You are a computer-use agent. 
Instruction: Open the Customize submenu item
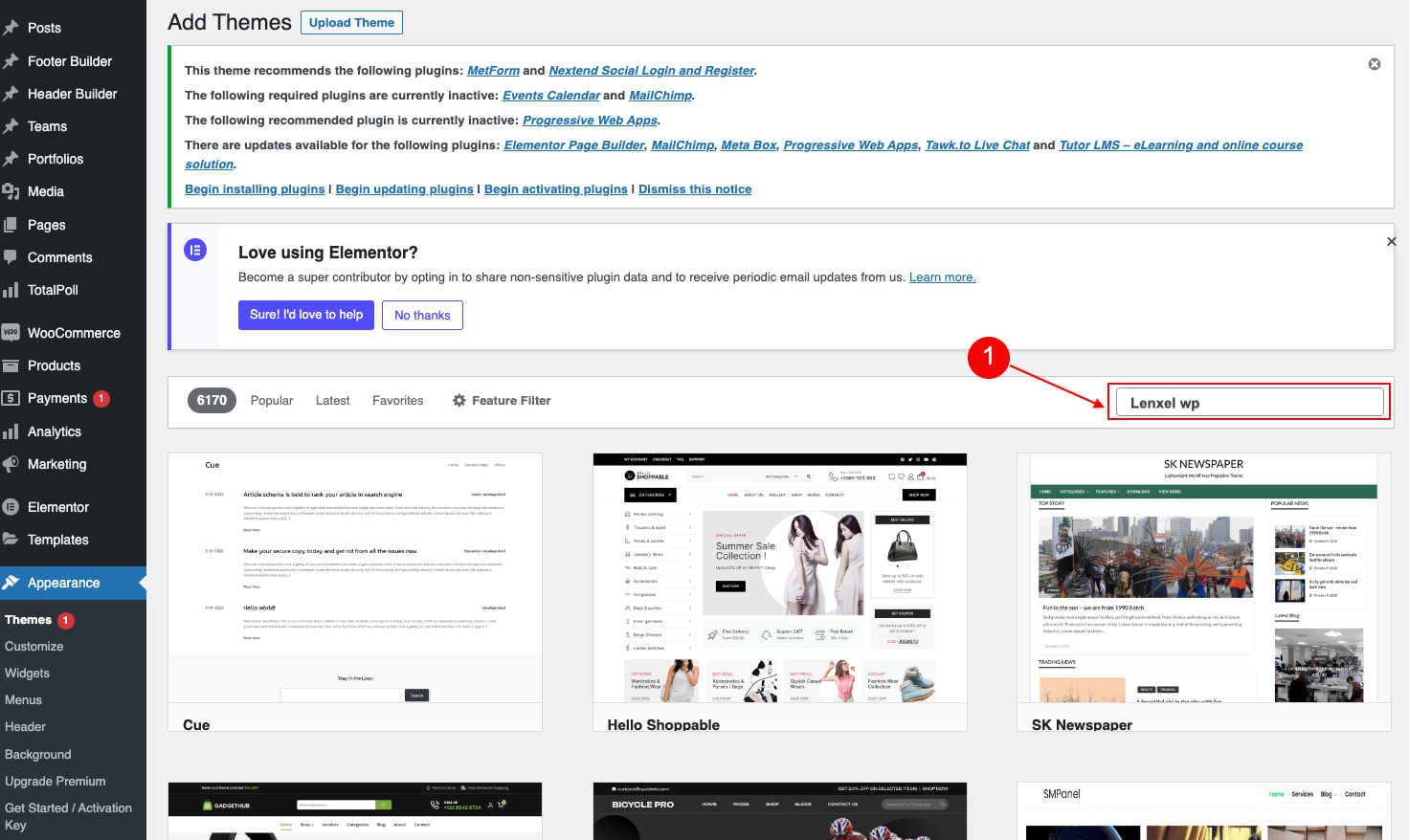coord(34,647)
